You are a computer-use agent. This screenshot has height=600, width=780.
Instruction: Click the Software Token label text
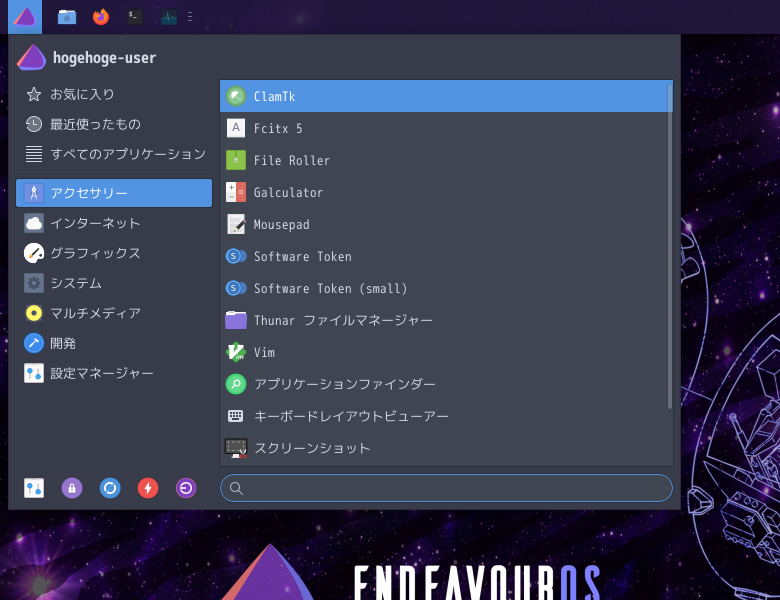tap(302, 256)
